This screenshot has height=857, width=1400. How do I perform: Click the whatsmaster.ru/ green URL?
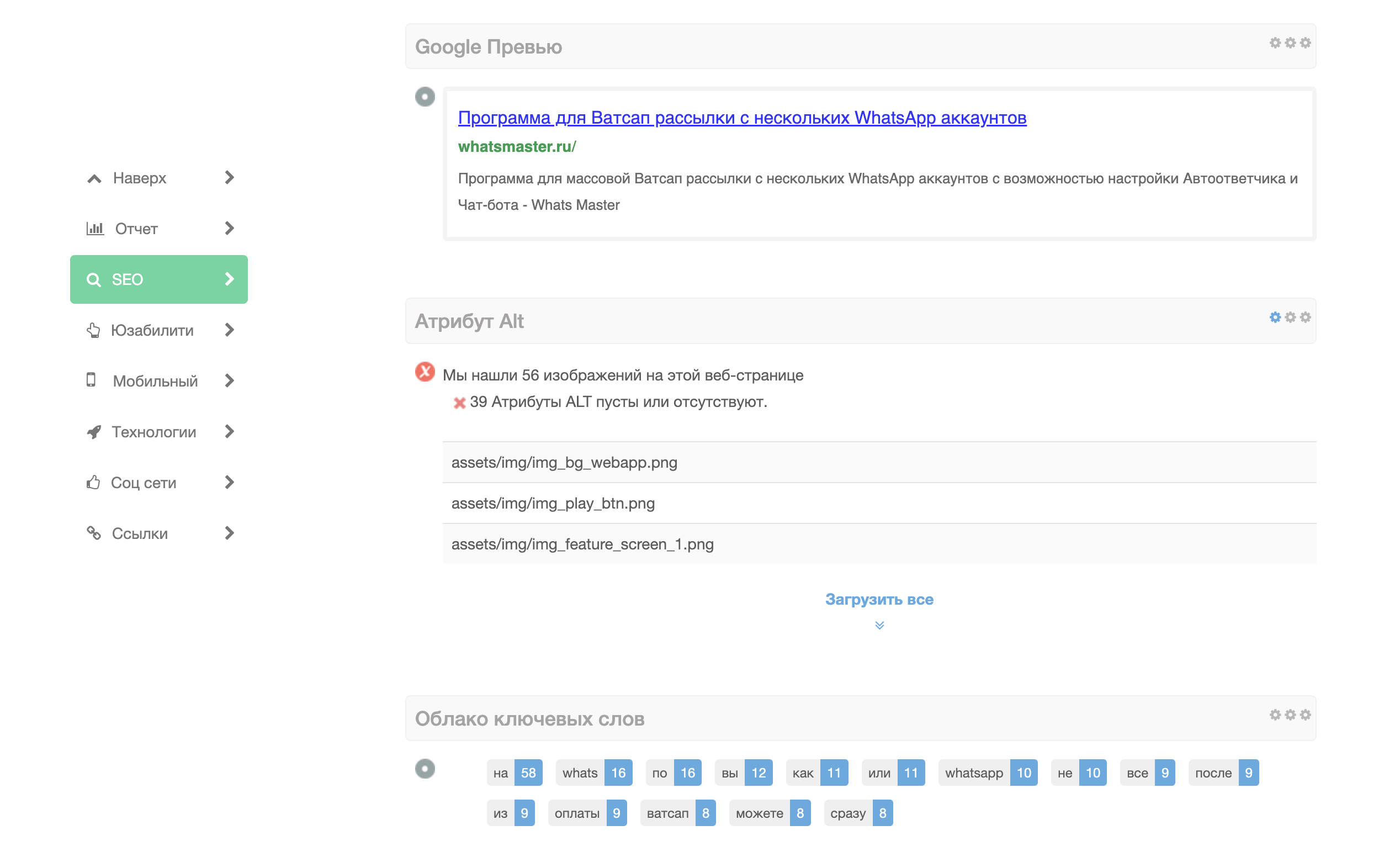[517, 147]
